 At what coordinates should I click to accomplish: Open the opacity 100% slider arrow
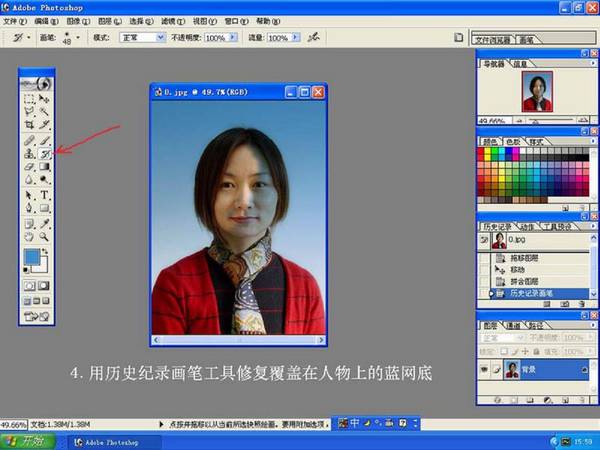point(233,37)
